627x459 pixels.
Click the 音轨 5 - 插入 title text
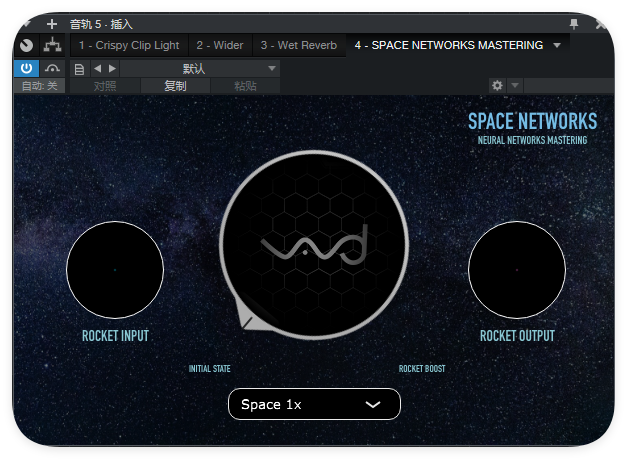[x=101, y=24]
